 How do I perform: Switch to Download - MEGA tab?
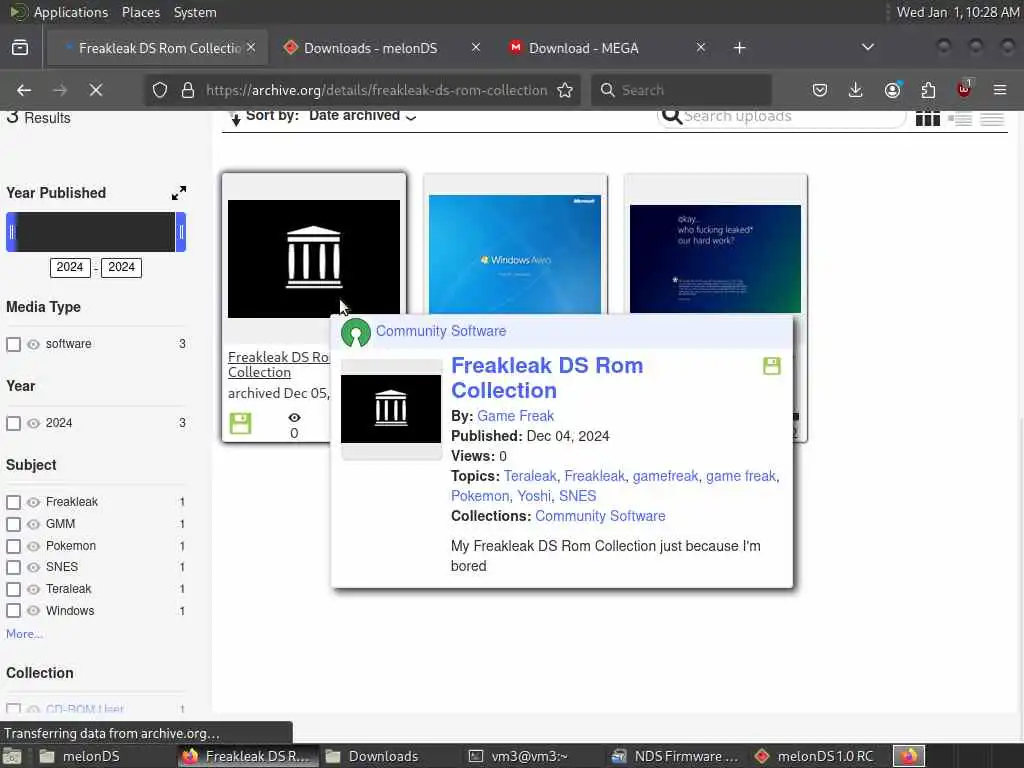[606, 48]
